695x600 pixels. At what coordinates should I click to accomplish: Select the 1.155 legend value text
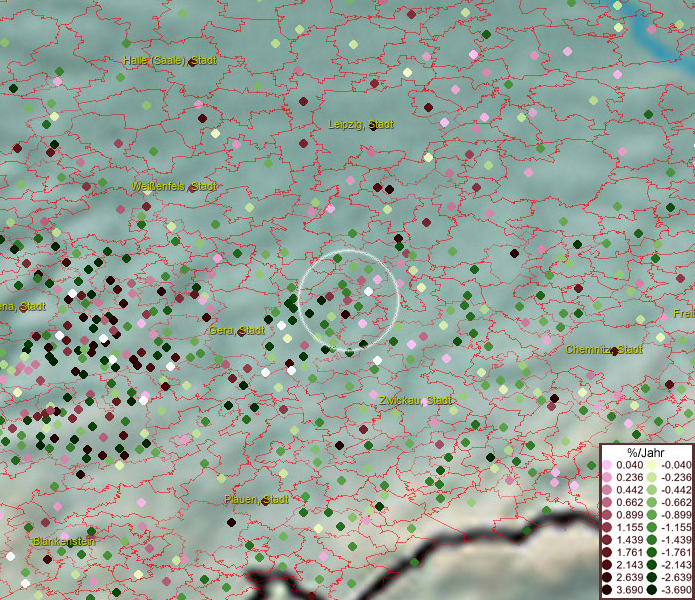(629, 528)
